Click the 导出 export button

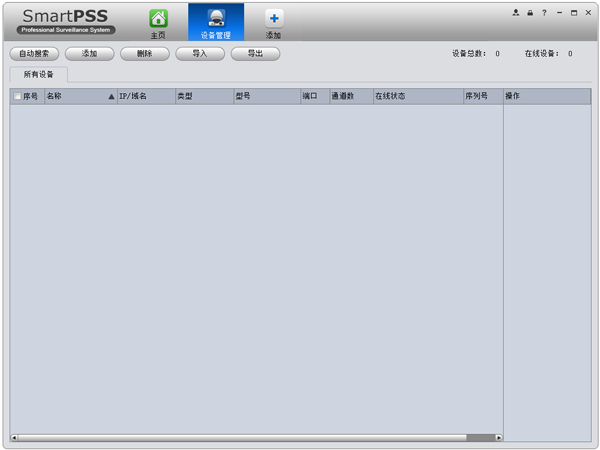[x=255, y=54]
